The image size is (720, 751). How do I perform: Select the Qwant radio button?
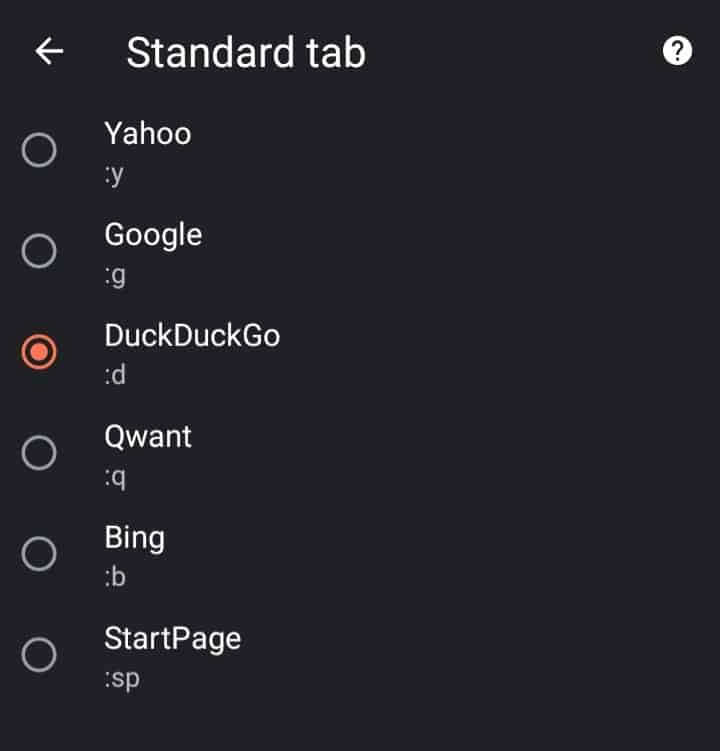pyautogui.click(x=39, y=453)
